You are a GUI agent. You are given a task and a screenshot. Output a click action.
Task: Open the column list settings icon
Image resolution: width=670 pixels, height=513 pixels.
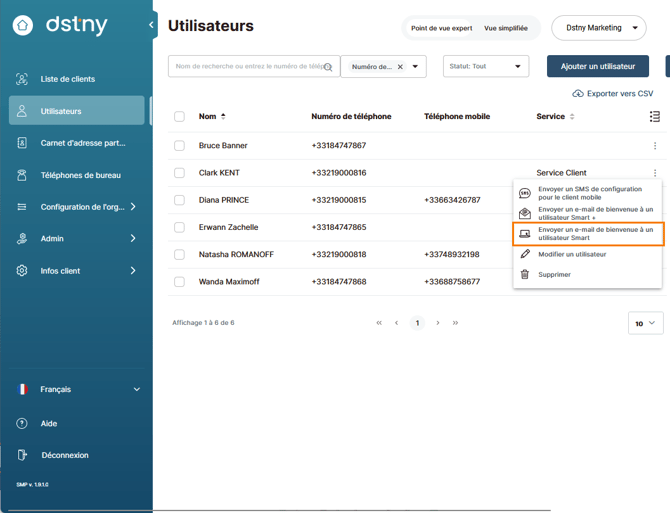tap(655, 116)
